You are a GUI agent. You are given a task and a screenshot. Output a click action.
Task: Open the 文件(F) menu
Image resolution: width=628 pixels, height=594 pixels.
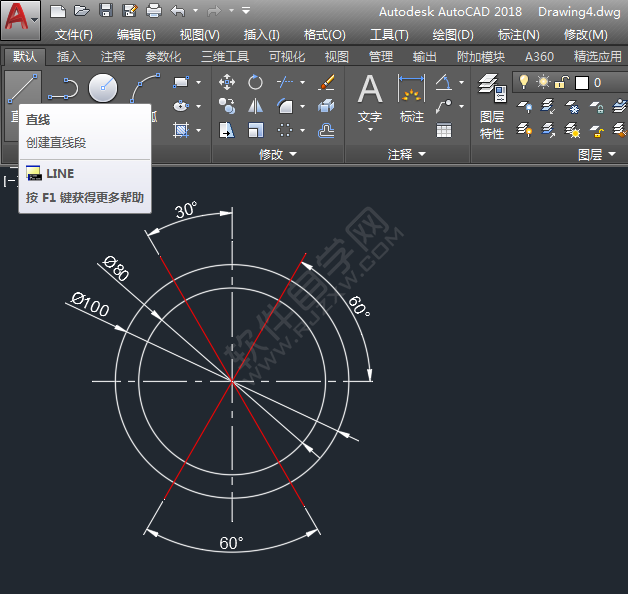click(x=74, y=34)
